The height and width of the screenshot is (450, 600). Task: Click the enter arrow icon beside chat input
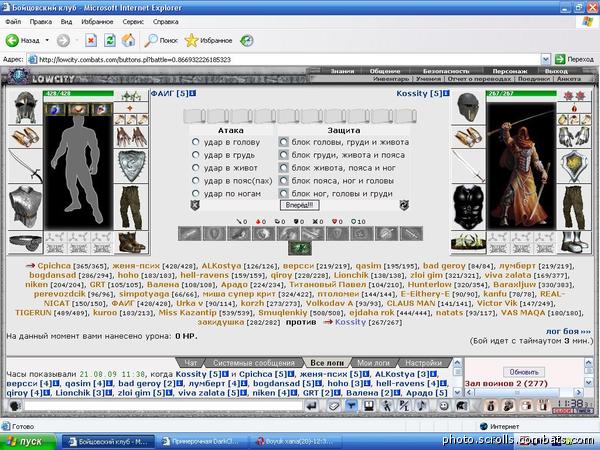[x=312, y=405]
